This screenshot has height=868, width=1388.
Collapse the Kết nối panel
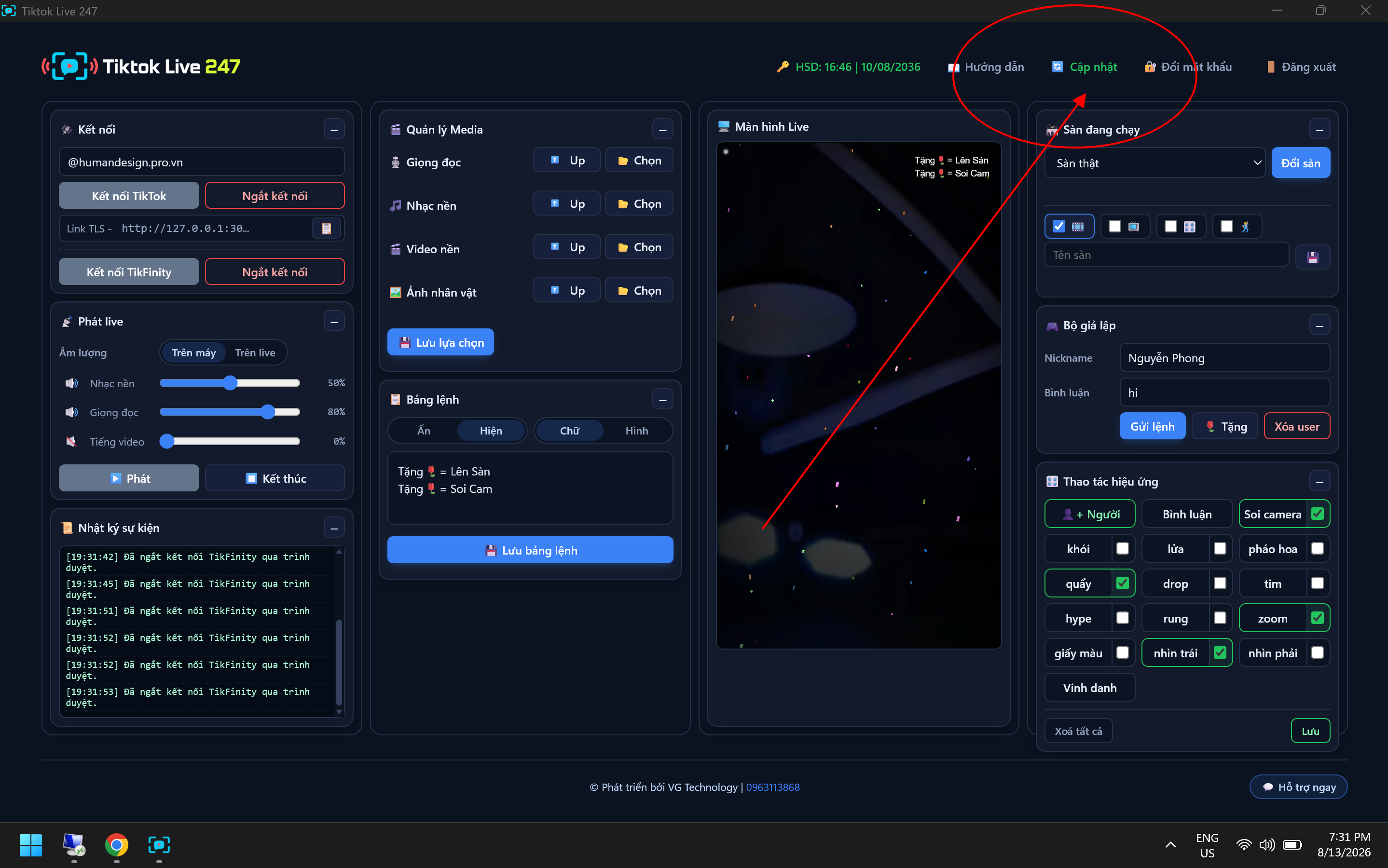pyautogui.click(x=334, y=130)
